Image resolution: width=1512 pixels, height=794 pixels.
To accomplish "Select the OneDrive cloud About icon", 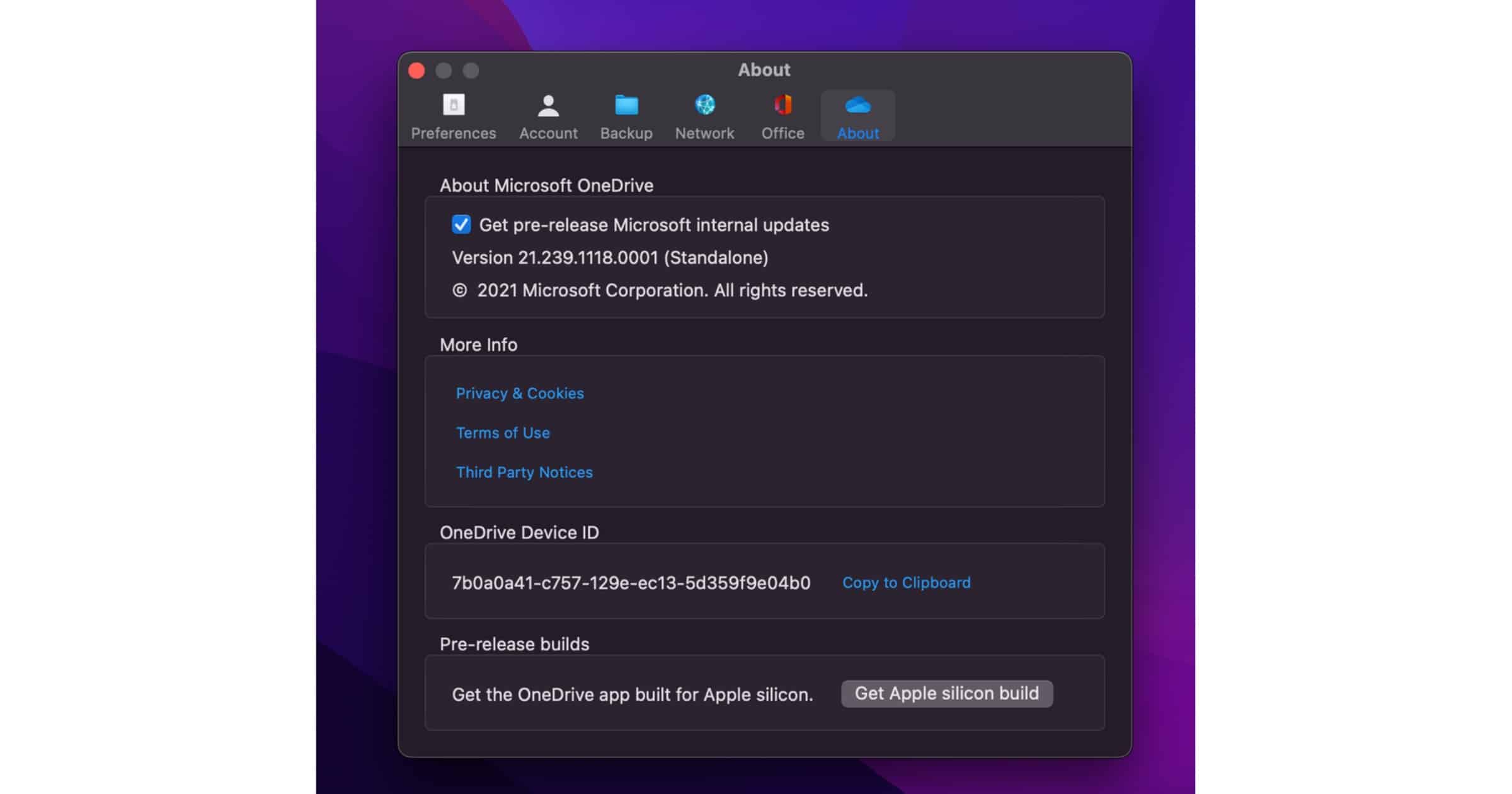I will pos(857,105).
